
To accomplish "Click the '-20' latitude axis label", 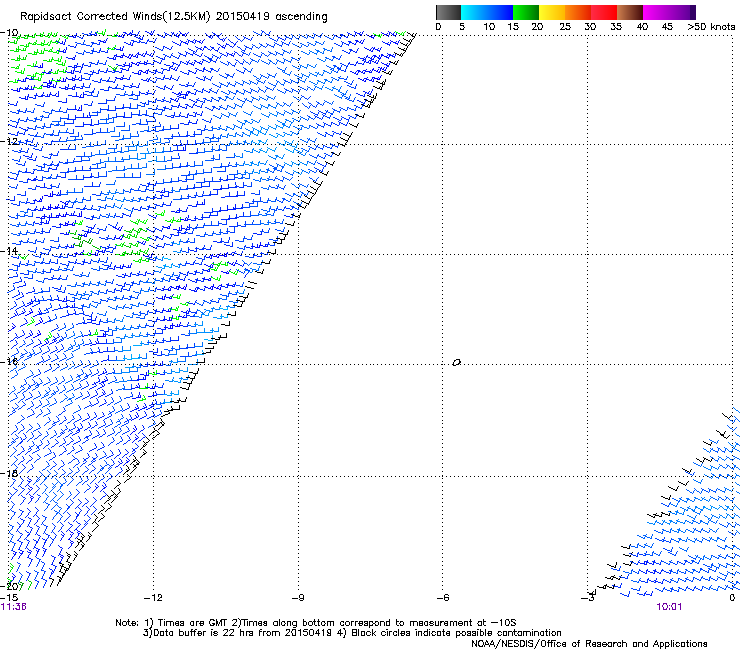I will [10, 586].
